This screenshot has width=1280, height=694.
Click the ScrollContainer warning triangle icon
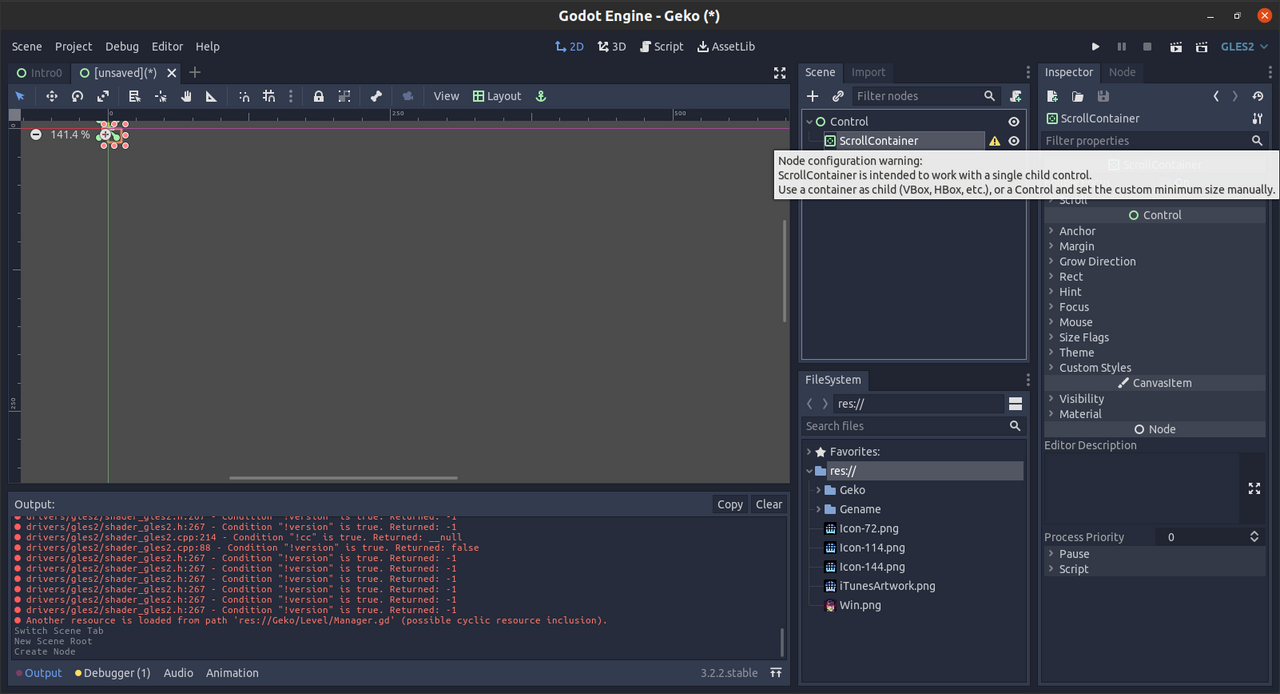tap(994, 141)
